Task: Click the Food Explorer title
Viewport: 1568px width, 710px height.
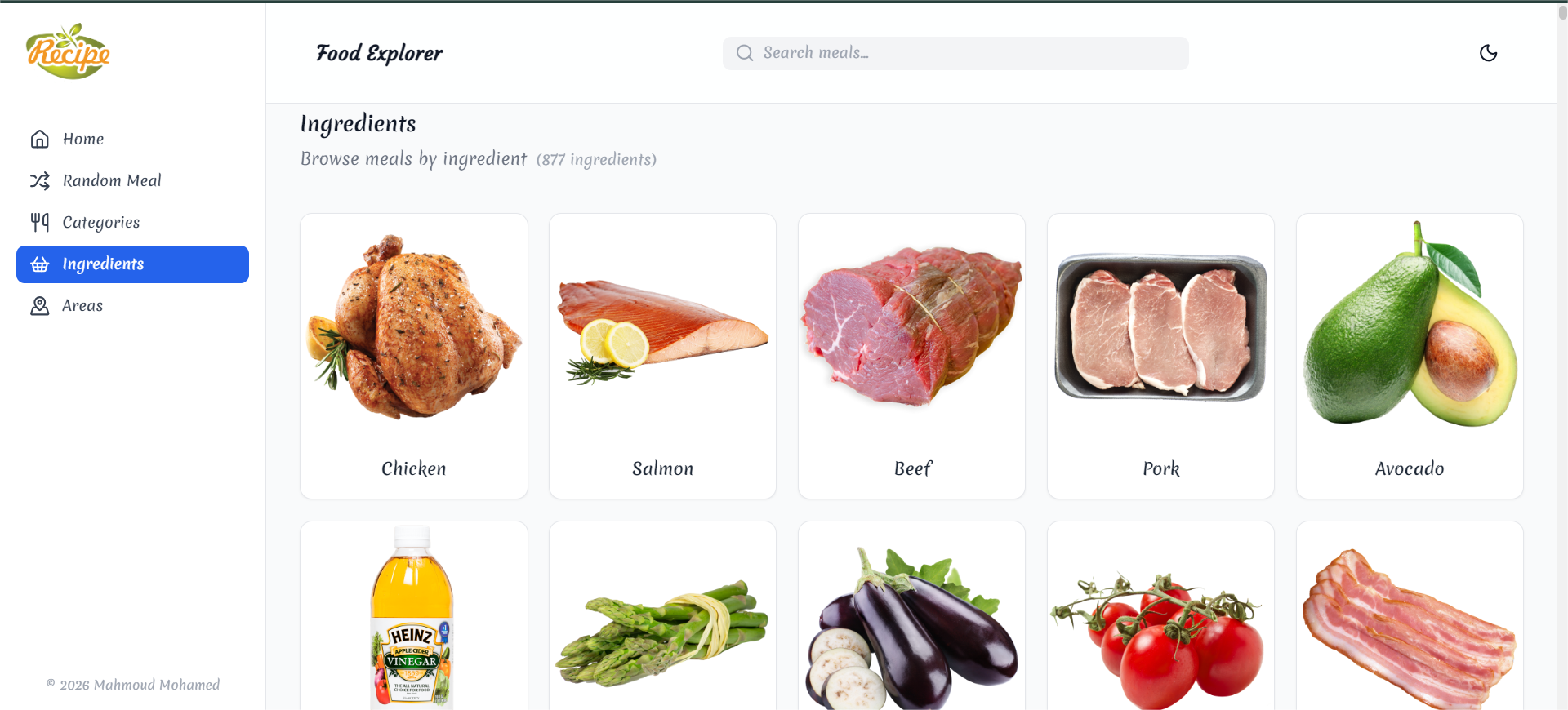Action: [379, 53]
